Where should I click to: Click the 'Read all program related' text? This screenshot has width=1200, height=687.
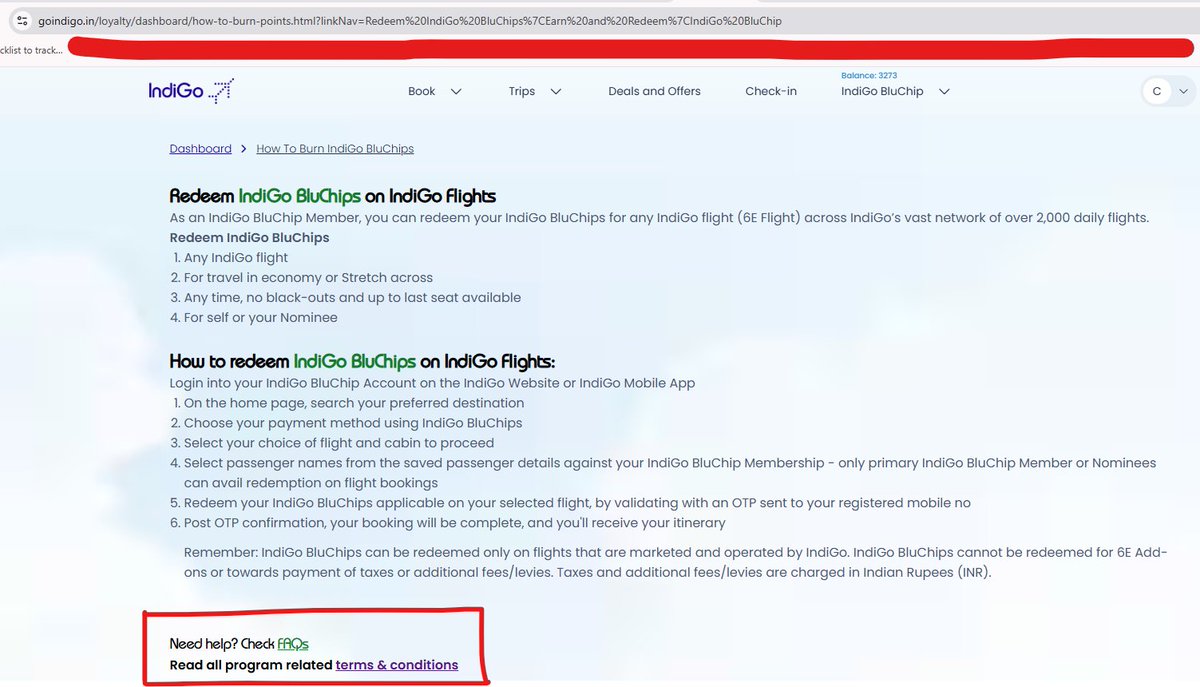point(251,665)
